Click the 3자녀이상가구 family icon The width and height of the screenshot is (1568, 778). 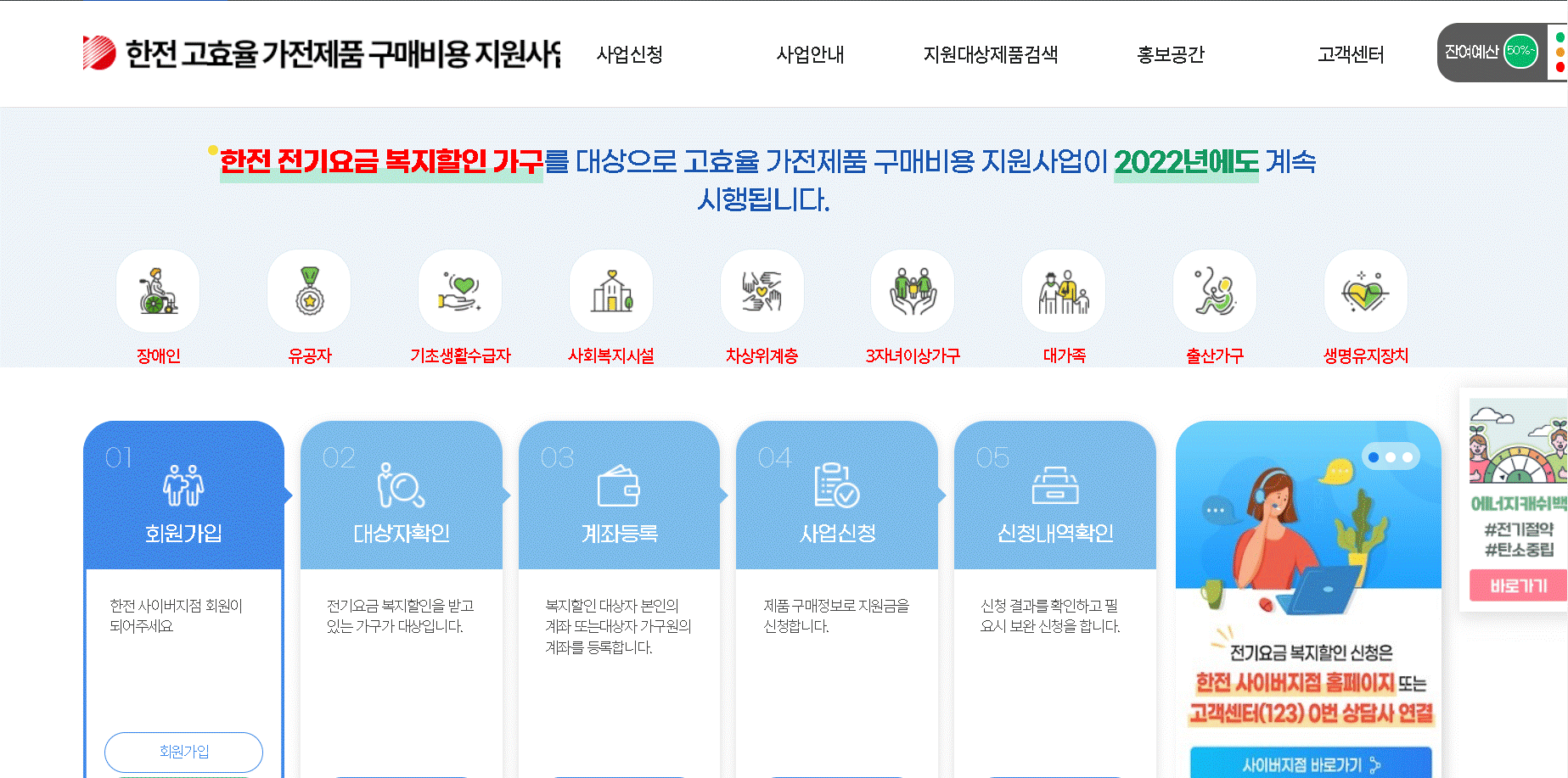[913, 290]
